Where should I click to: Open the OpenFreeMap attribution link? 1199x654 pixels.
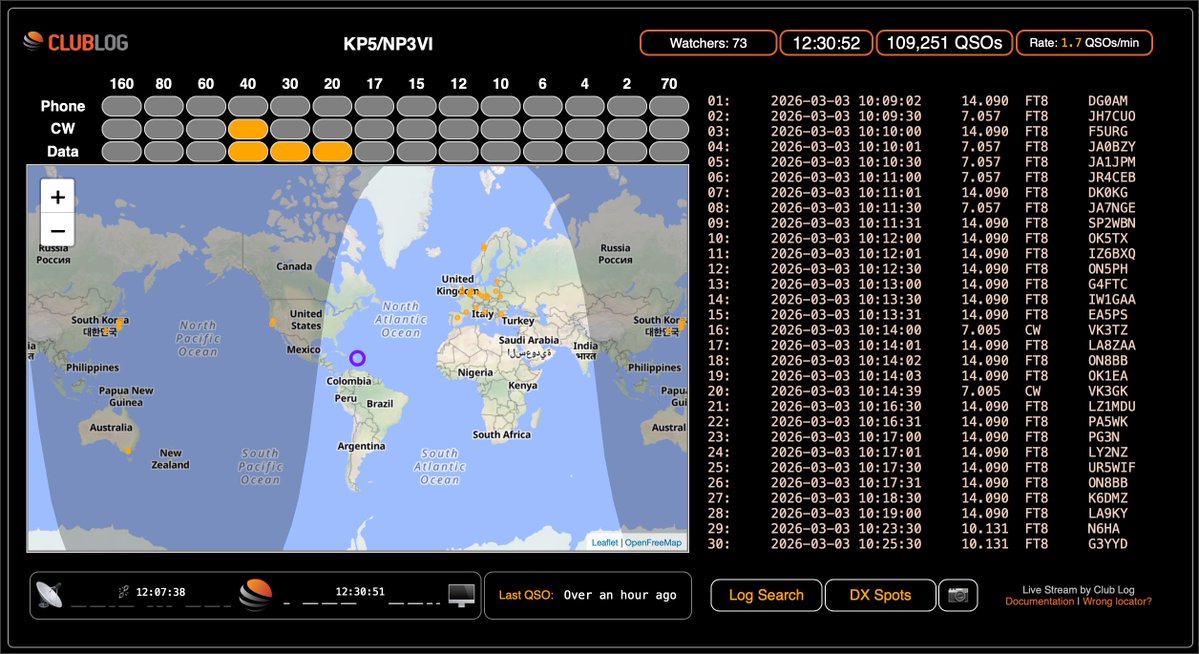click(x=653, y=542)
